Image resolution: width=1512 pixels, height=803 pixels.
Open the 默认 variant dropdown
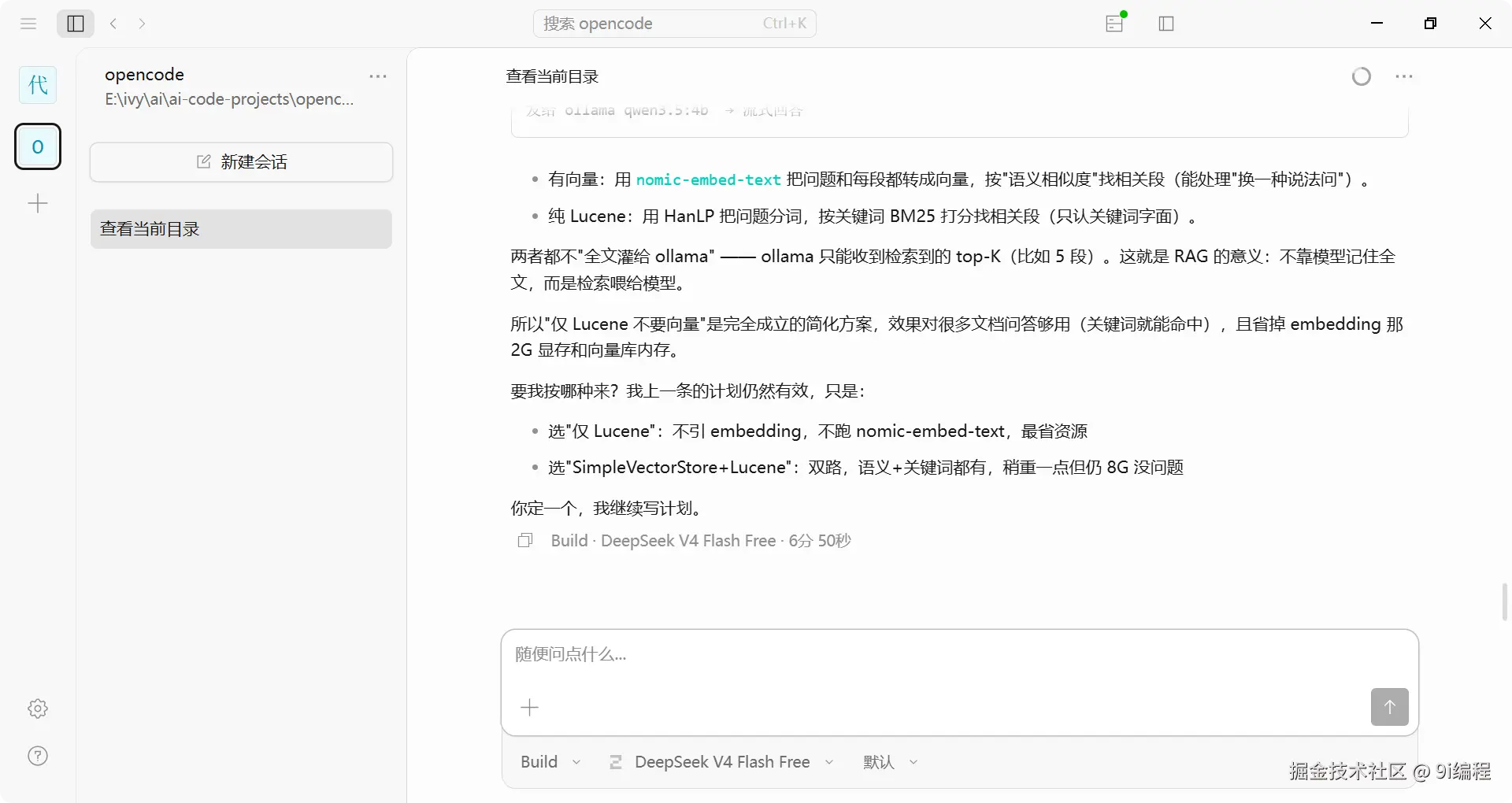click(x=891, y=762)
